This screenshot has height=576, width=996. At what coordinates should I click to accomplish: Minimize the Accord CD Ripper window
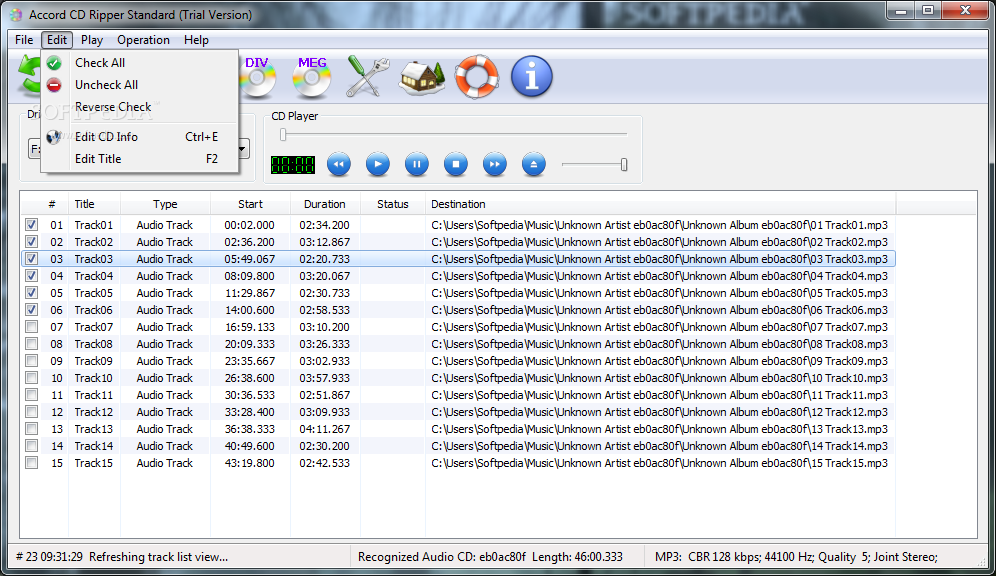point(901,11)
